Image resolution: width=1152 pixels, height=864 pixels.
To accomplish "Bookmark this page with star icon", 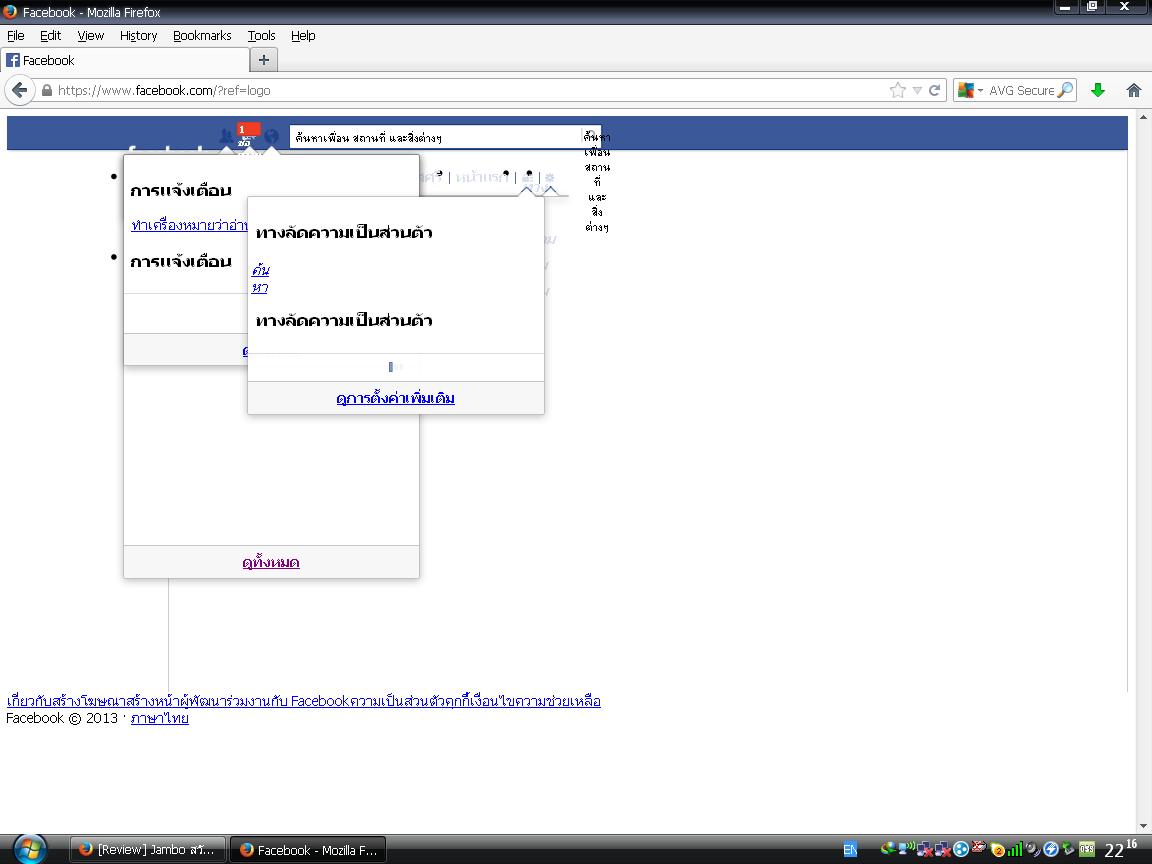I will click(897, 90).
